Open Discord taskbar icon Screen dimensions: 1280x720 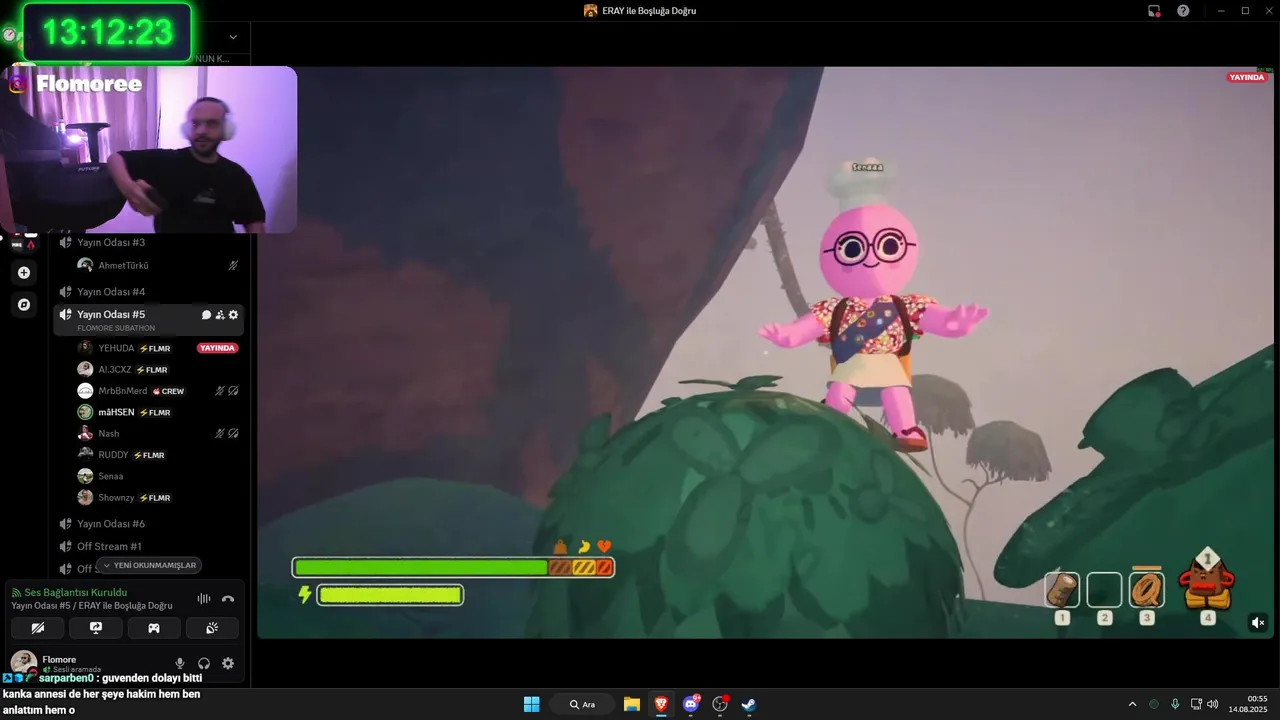[x=690, y=704]
